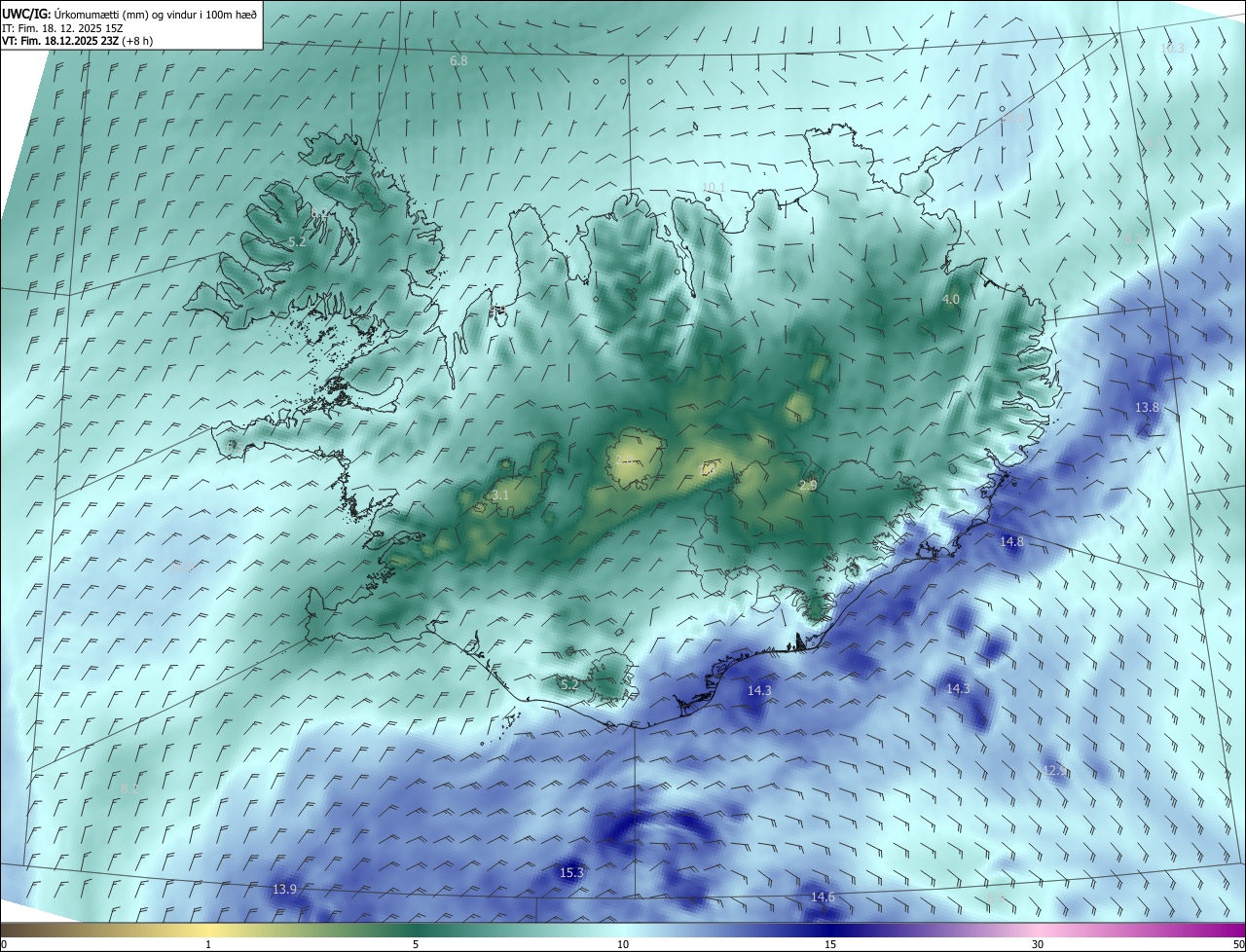Click the 3.1 value label
The height and width of the screenshot is (952, 1246).
click(500, 495)
